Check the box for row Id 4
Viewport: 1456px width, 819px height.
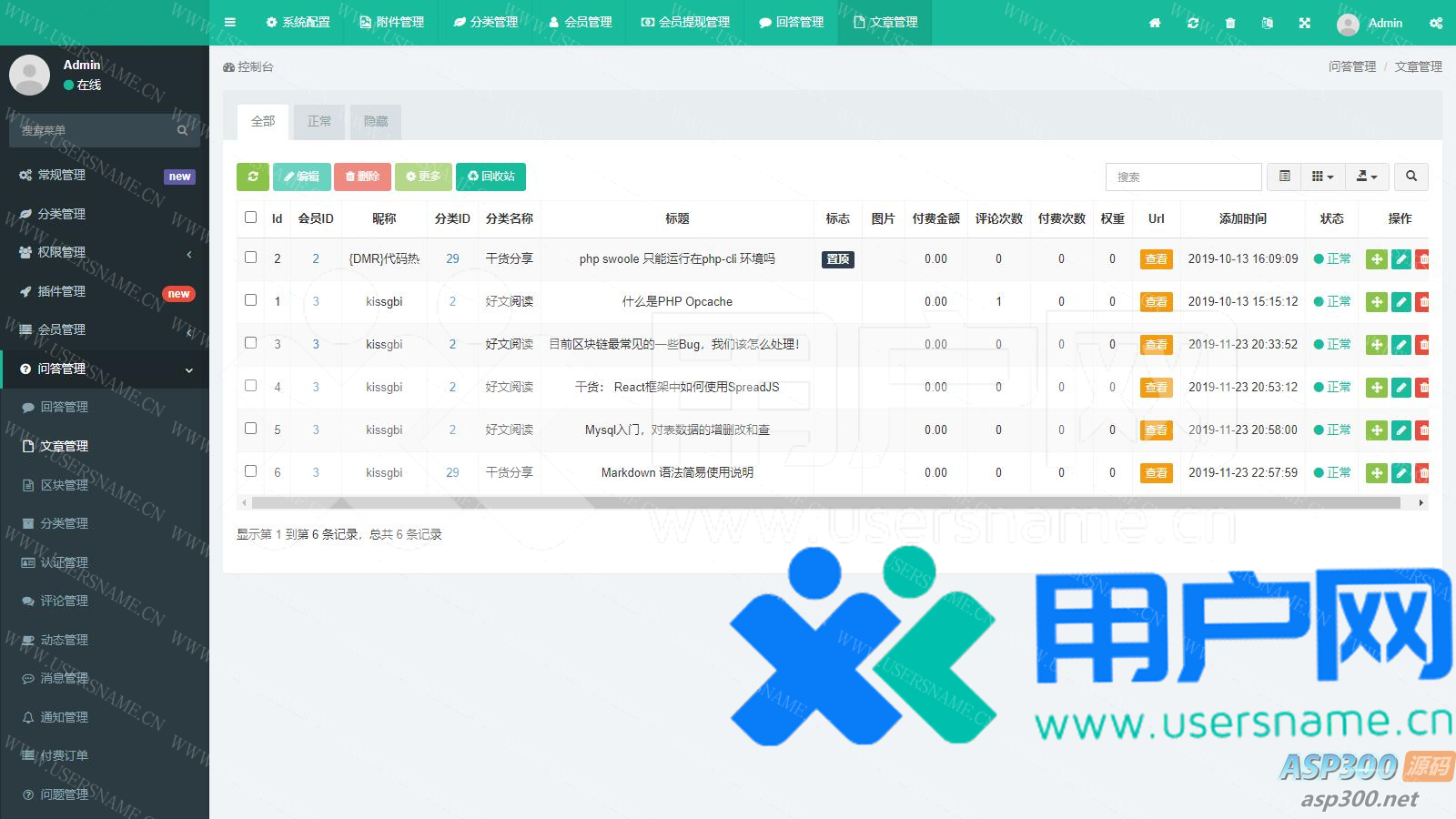click(250, 386)
